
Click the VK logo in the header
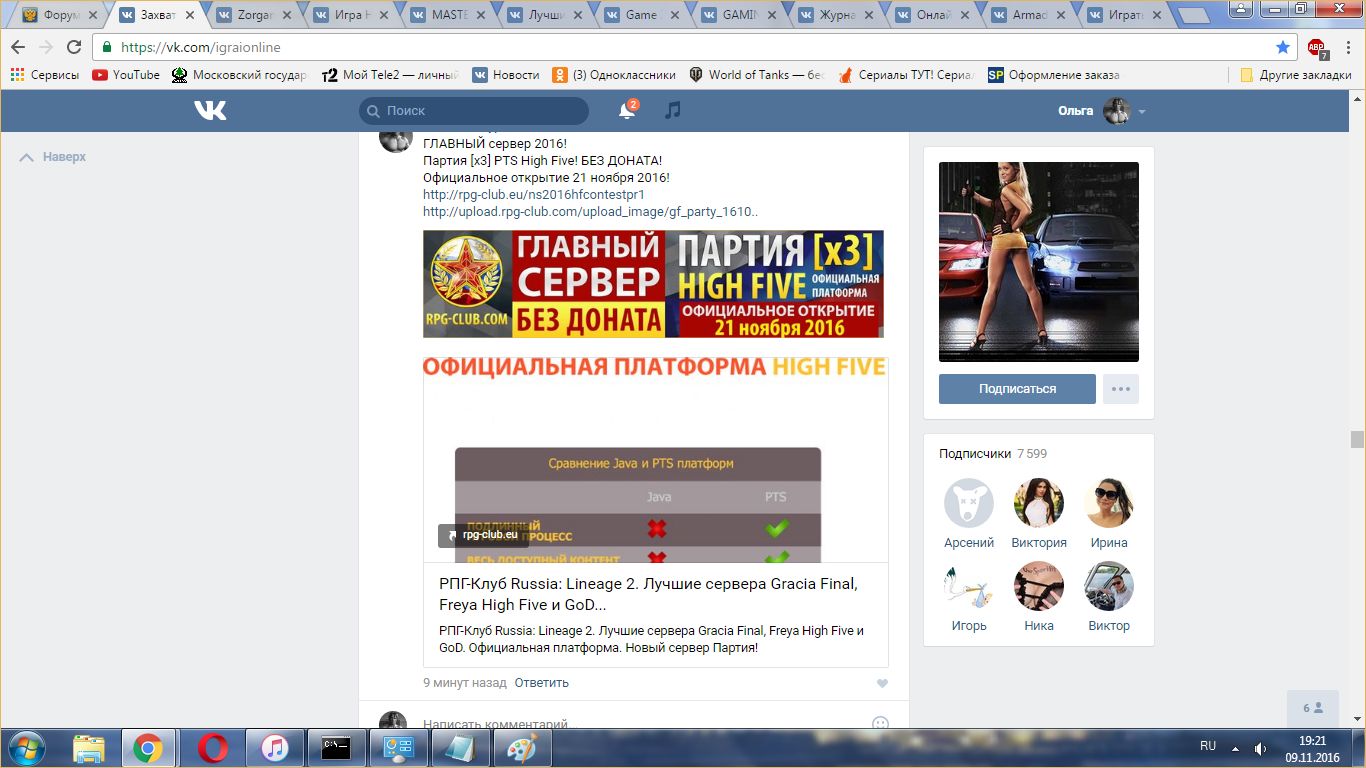[210, 110]
